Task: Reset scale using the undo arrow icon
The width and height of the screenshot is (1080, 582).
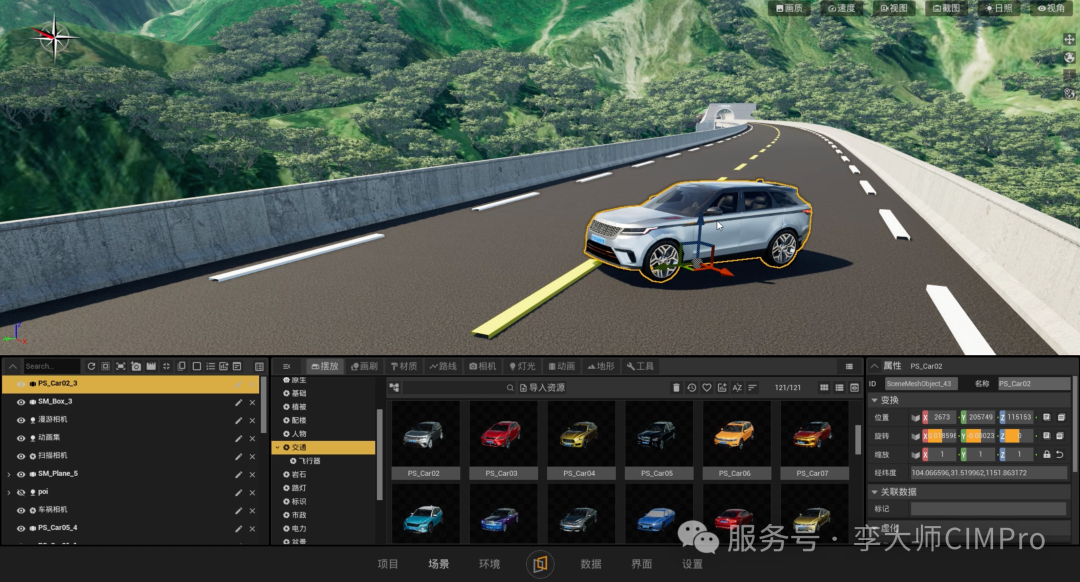Action: (1060, 455)
